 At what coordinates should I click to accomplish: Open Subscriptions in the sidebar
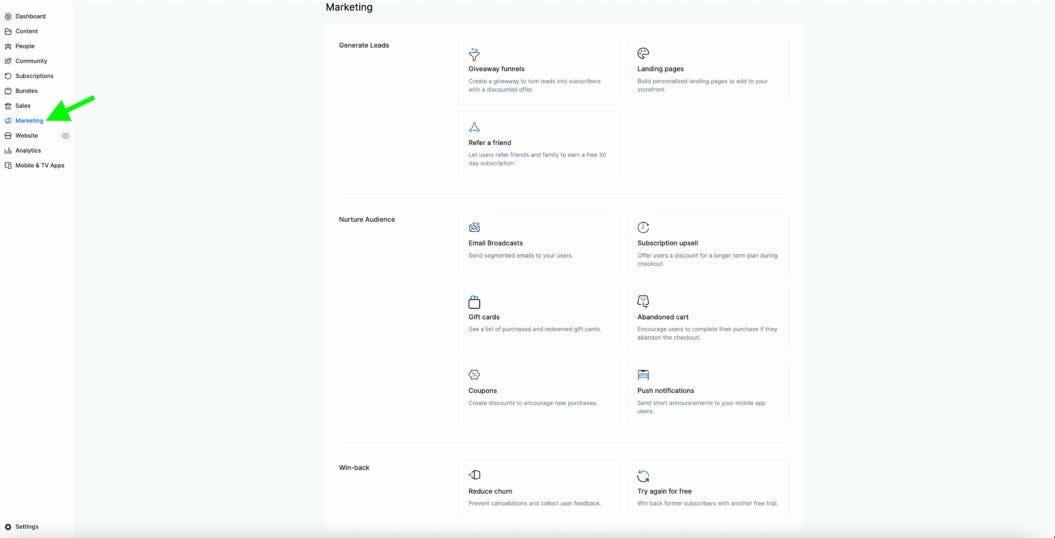[x=34, y=76]
